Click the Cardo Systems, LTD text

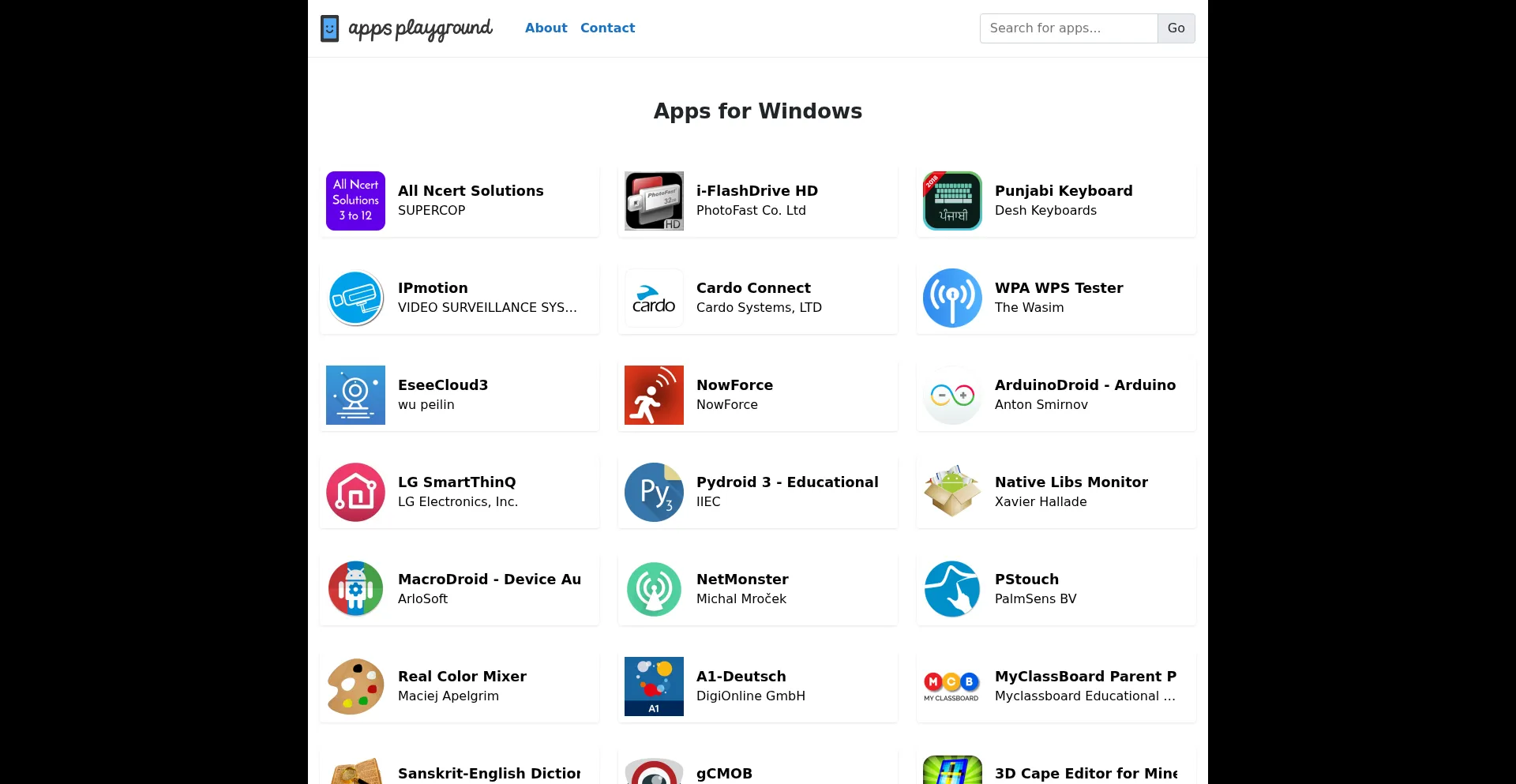click(x=759, y=308)
